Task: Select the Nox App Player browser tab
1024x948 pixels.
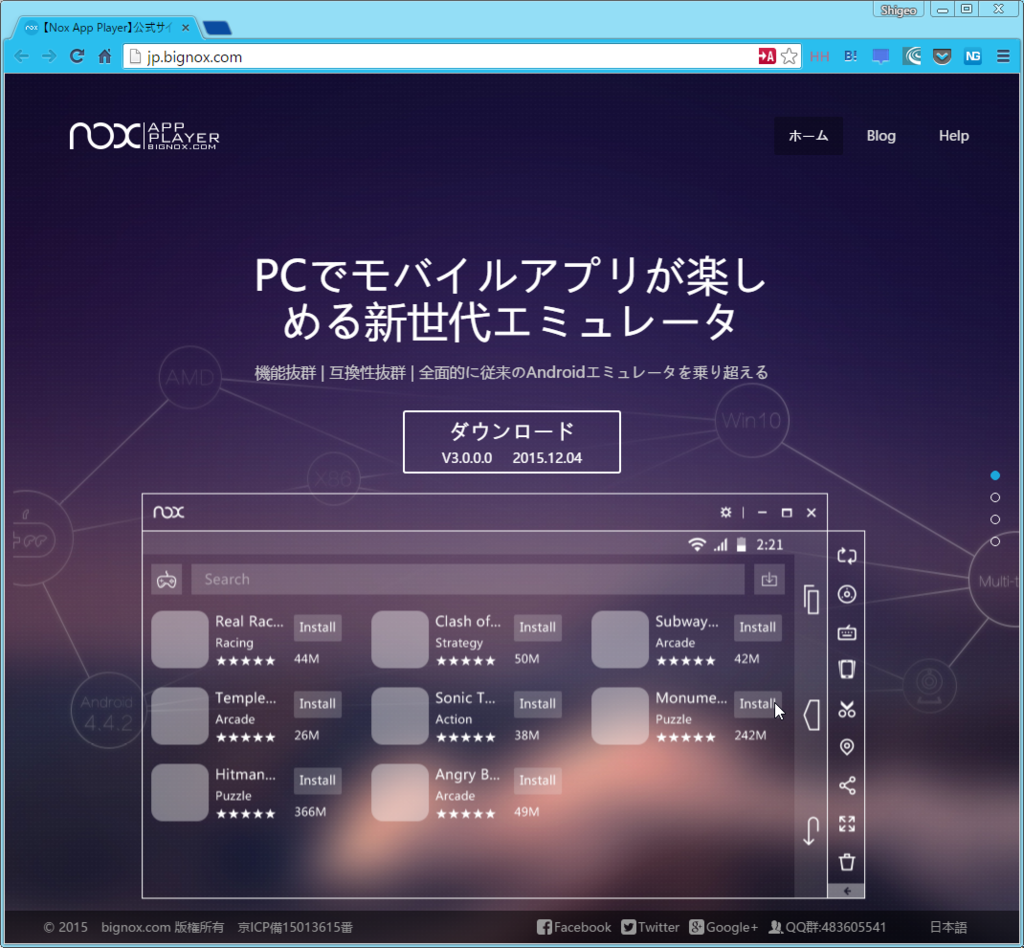Action: click(106, 27)
